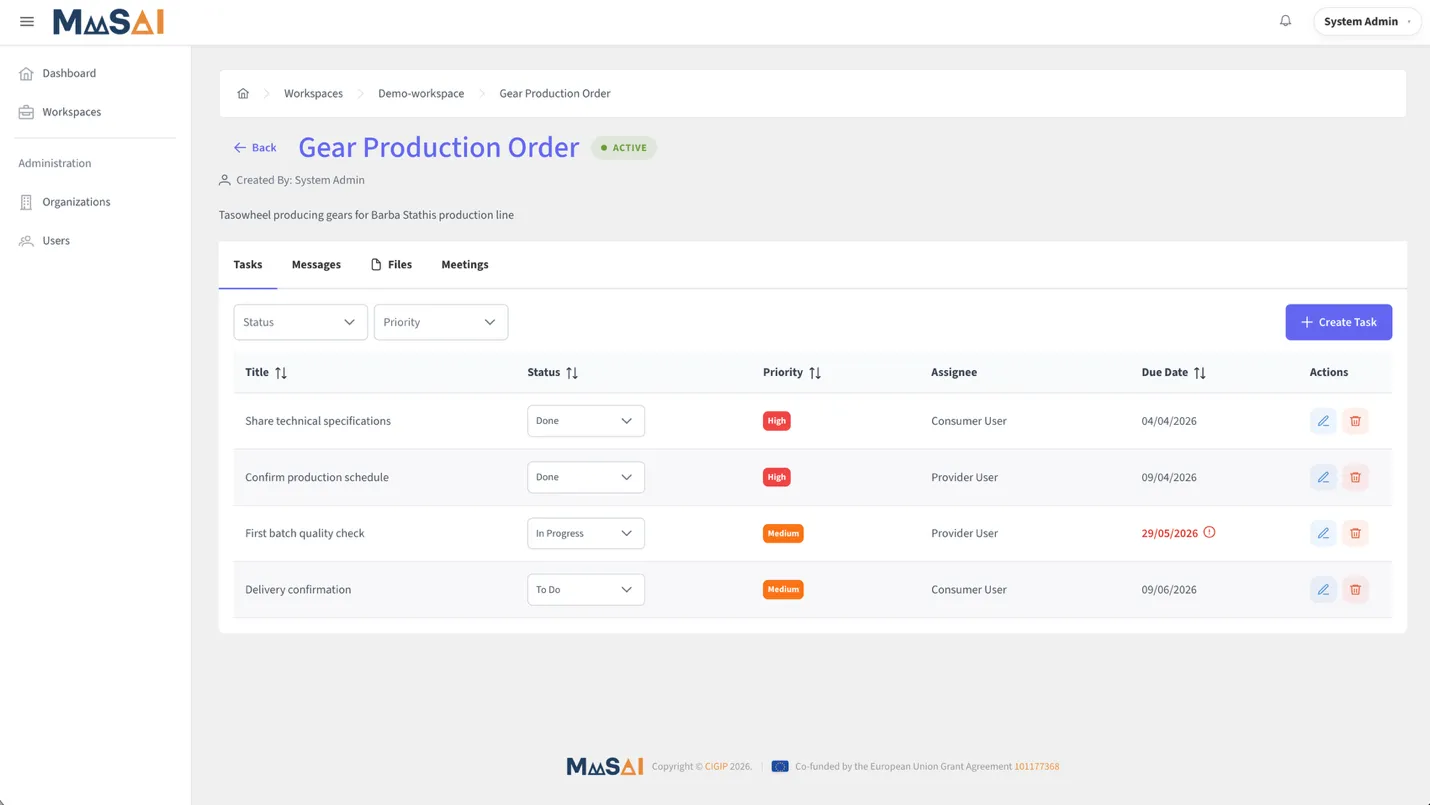Change status of Share technical specifications
The image size is (1430, 805).
[x=586, y=421]
